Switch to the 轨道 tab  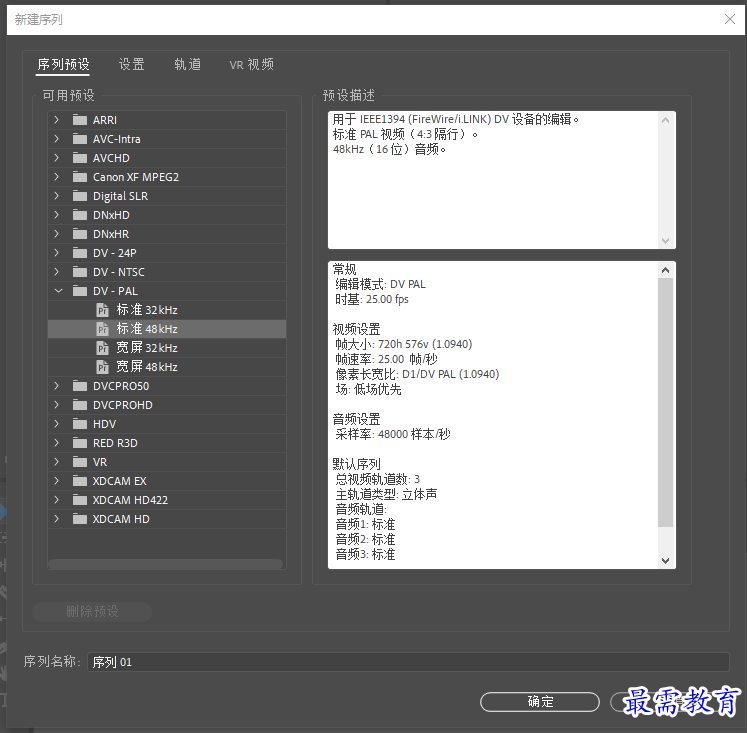[187, 64]
